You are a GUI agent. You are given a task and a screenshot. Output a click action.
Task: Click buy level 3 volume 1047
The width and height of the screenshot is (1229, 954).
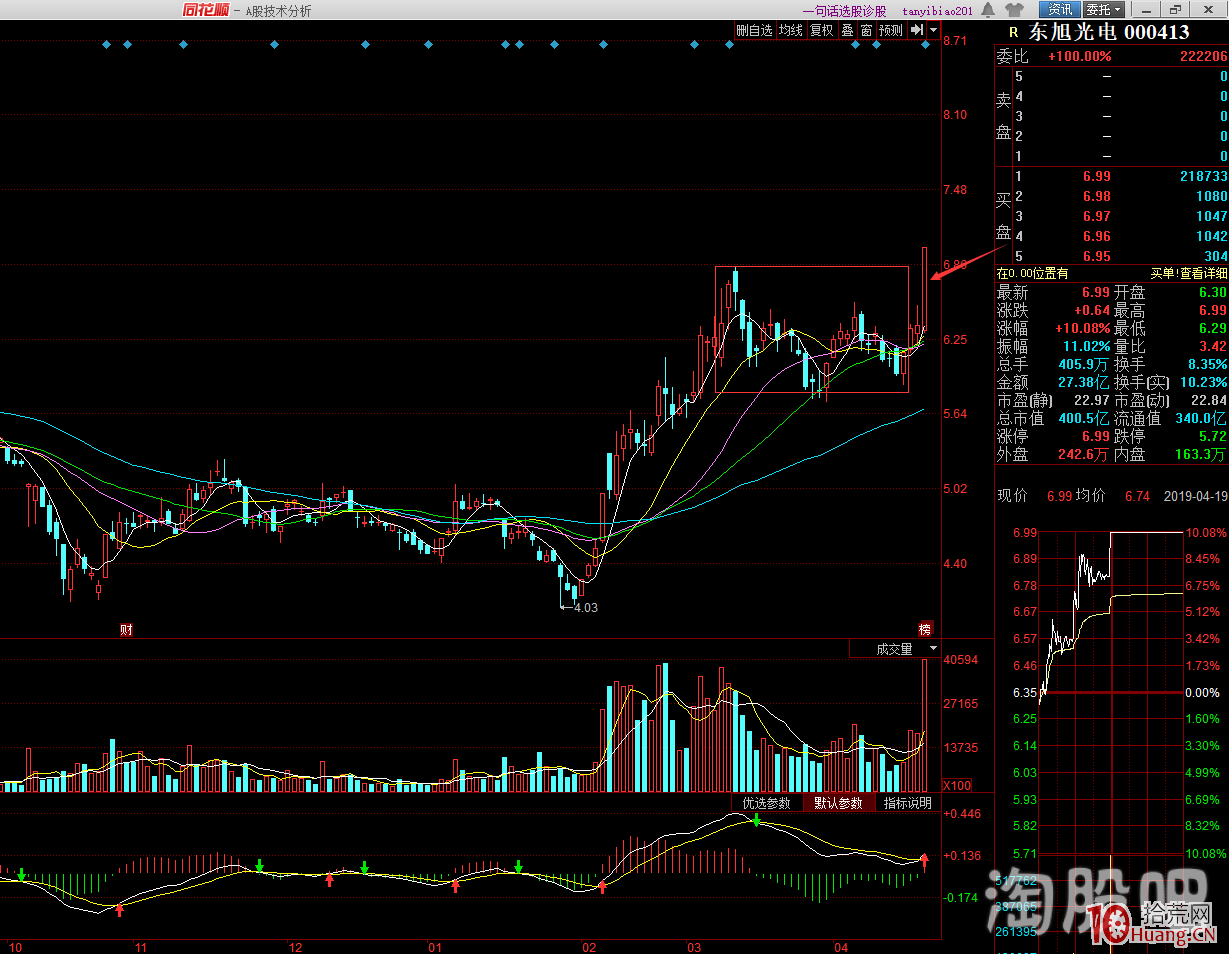[1211, 216]
